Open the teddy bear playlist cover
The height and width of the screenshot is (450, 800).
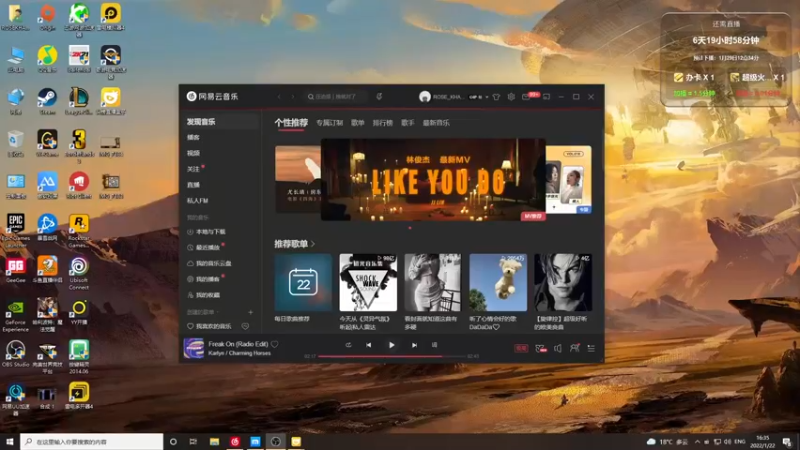pos(498,282)
